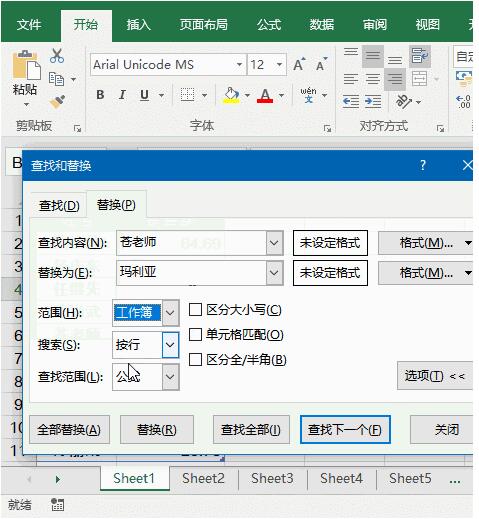
Task: Expand the 搜索 按行 dropdown
Action: tap(170, 345)
